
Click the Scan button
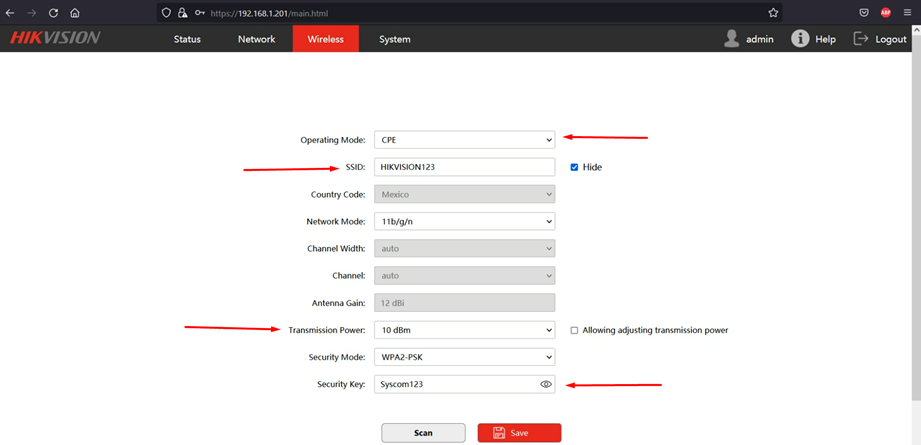[423, 433]
